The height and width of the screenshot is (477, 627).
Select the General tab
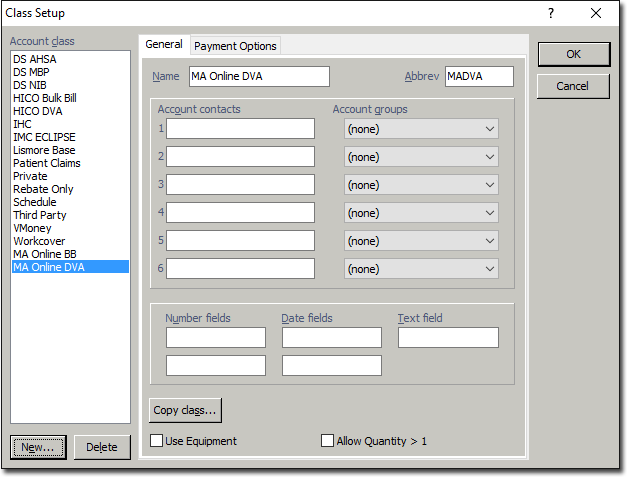point(164,45)
